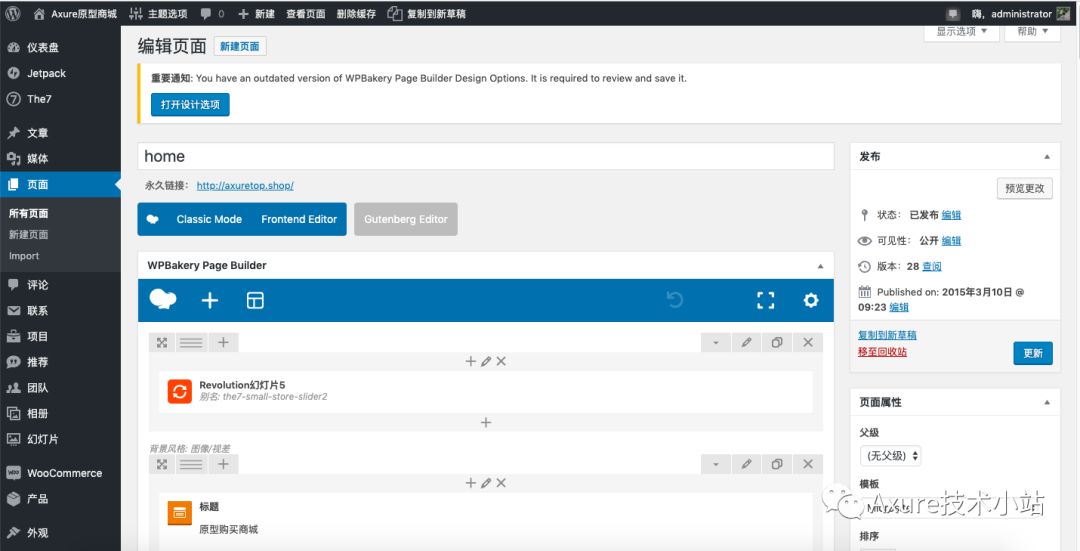Toggle the 标题 row collapse arrow
This screenshot has height=551, width=1080.
(716, 464)
